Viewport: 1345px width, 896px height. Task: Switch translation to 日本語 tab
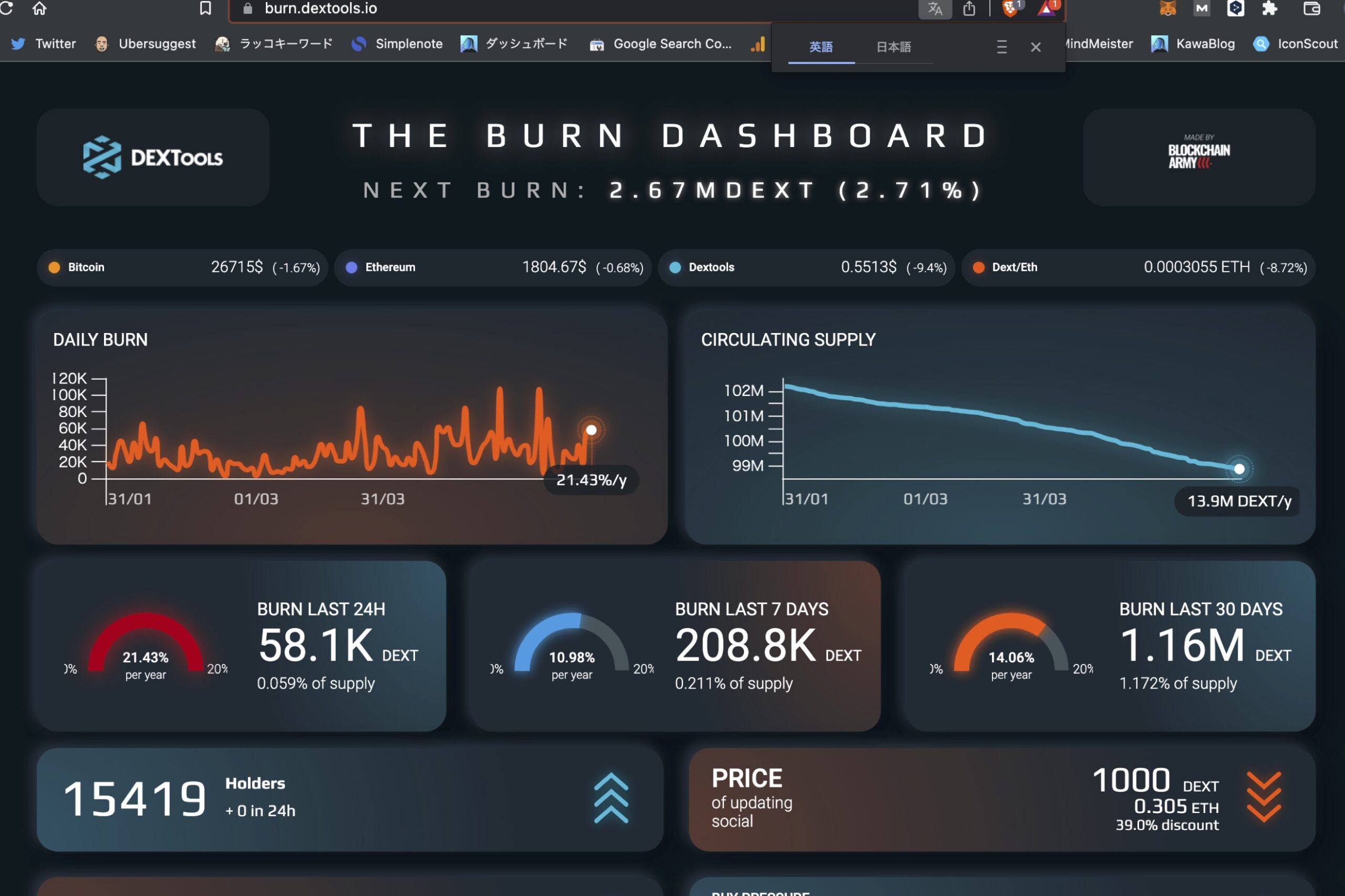(x=894, y=47)
